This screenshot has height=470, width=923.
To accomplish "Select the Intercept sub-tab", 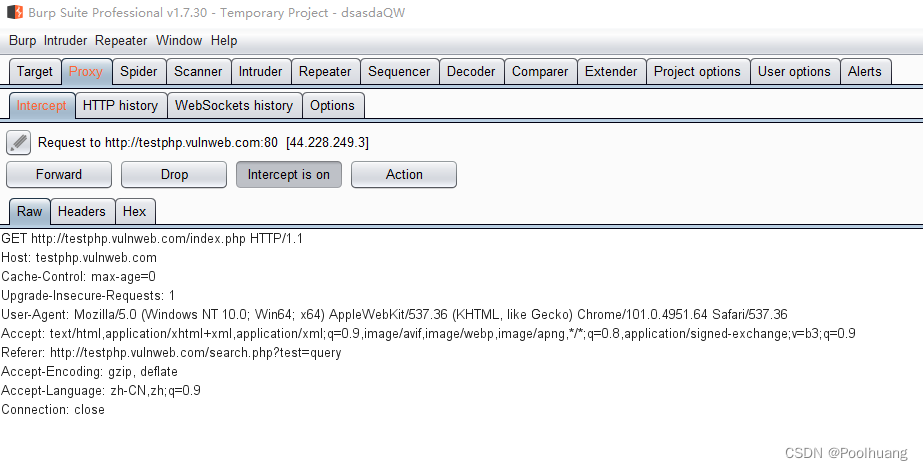I will (42, 105).
